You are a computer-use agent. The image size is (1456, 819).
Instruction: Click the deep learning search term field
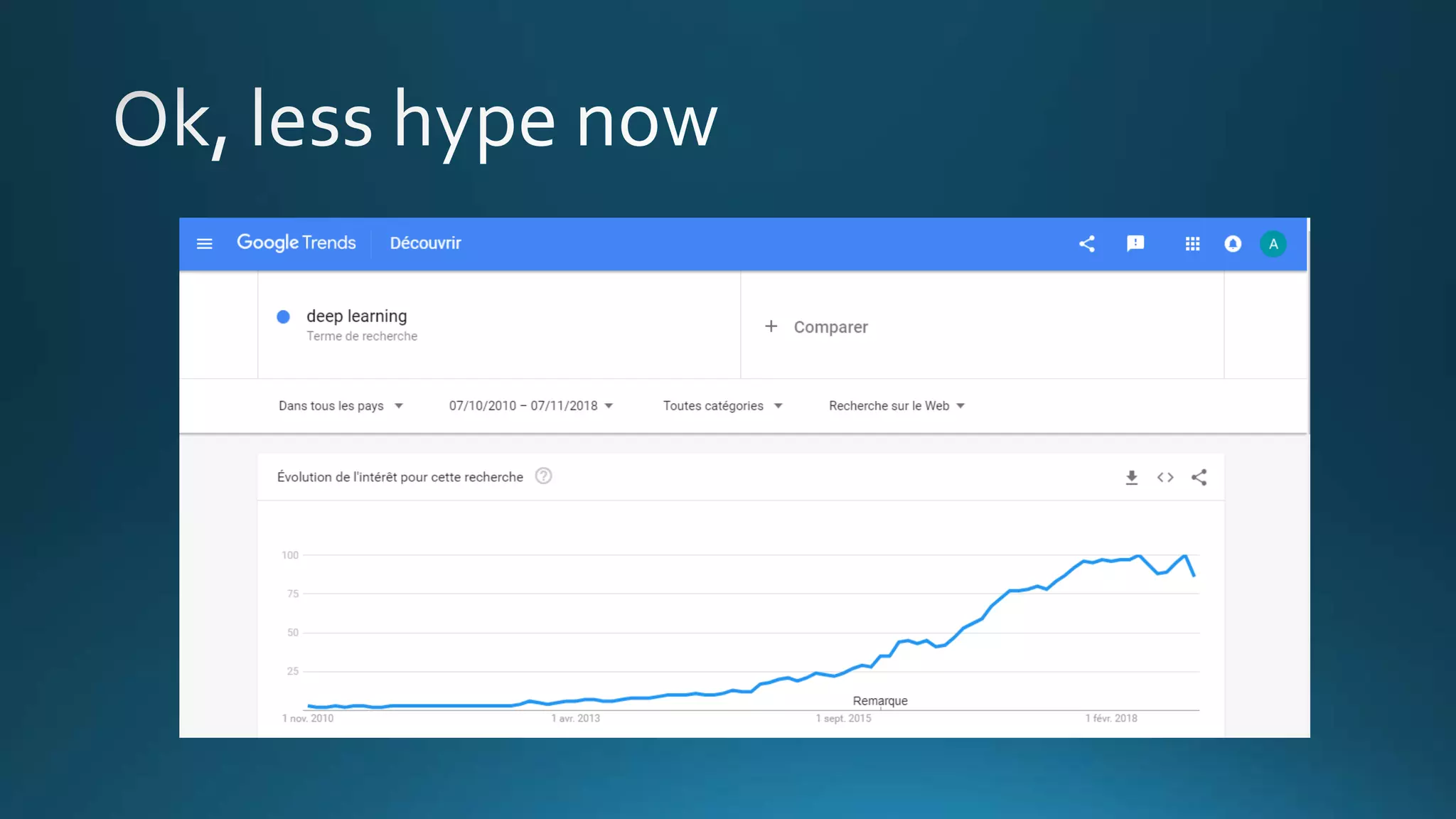coord(356,316)
